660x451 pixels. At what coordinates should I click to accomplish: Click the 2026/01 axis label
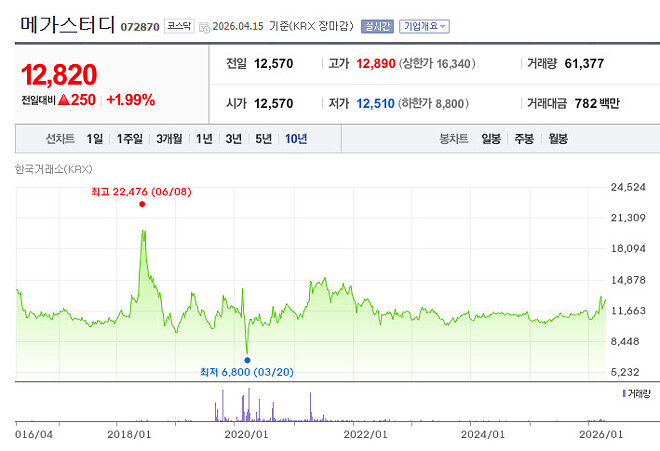point(601,434)
